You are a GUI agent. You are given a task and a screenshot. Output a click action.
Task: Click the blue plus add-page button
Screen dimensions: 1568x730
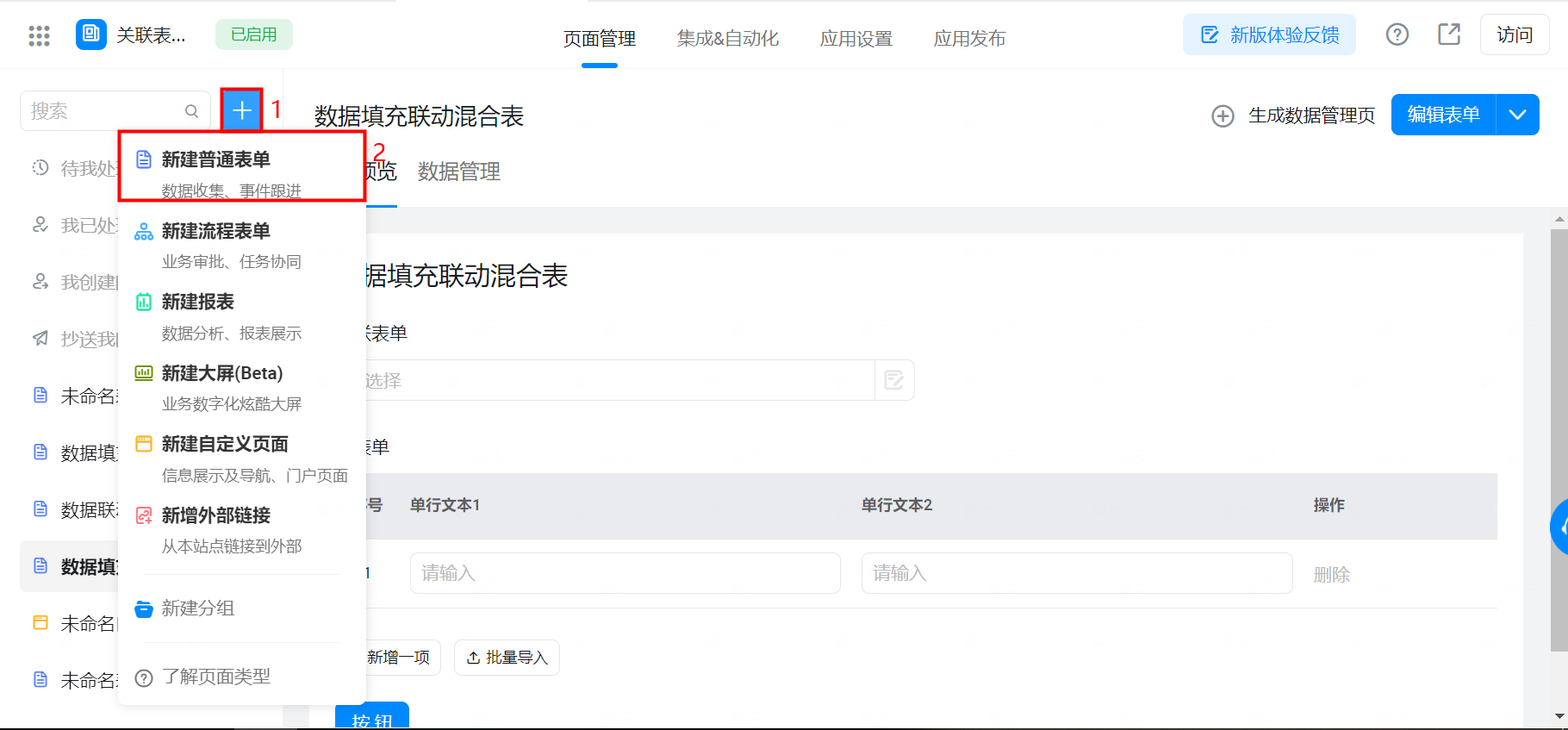tap(242, 110)
